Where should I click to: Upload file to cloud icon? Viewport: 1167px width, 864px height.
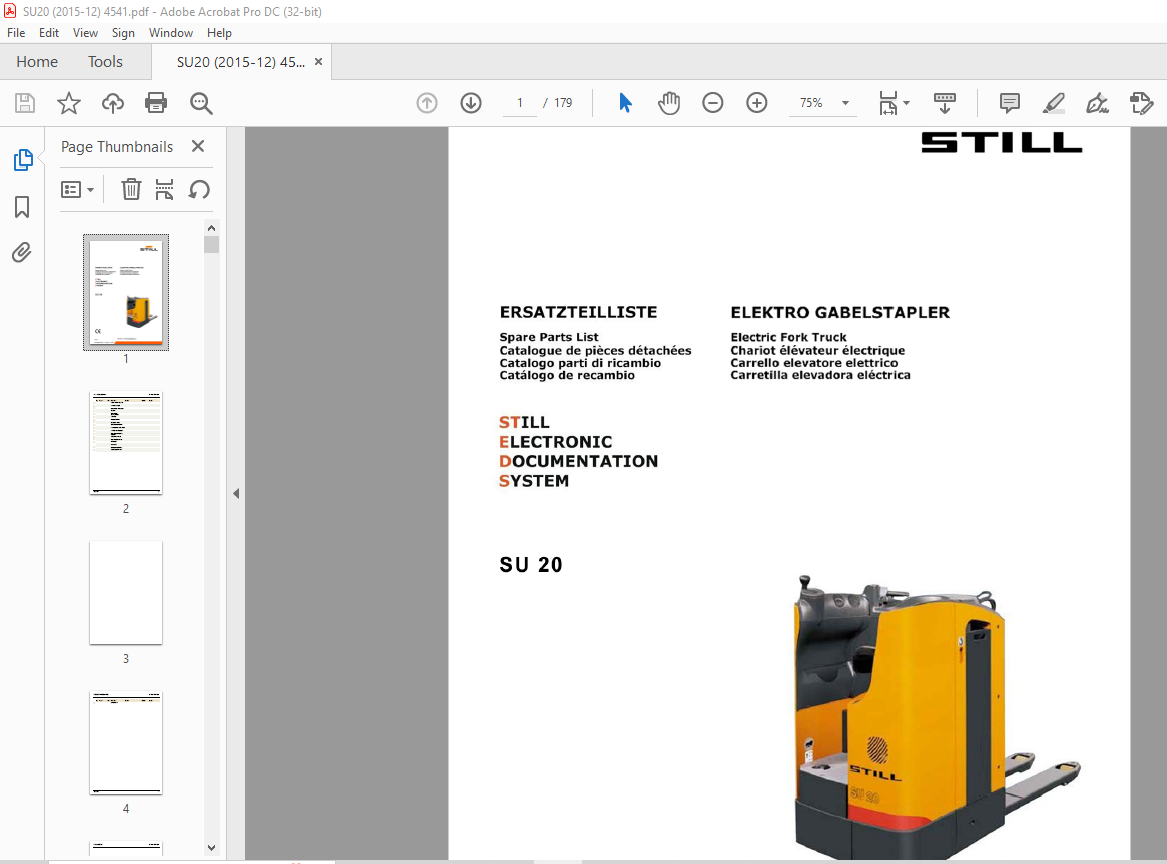click(112, 103)
